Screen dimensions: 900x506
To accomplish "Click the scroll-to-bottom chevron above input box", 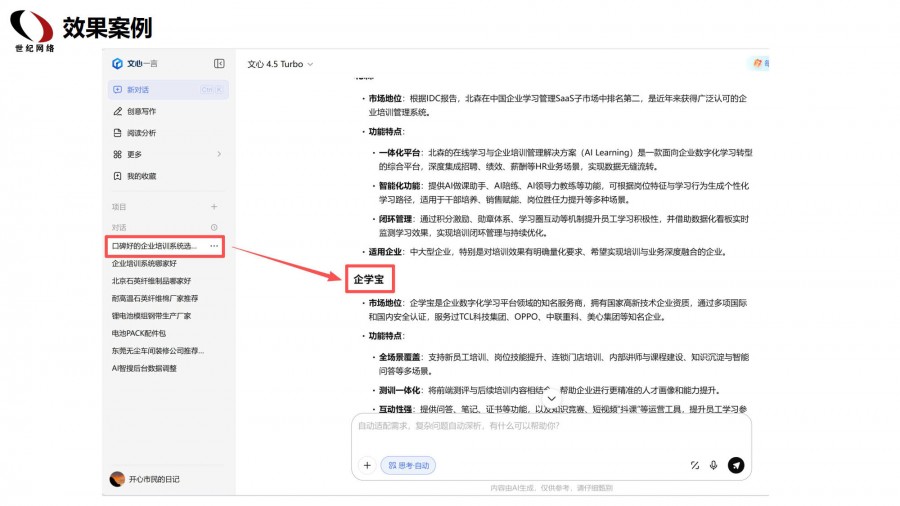I will coord(551,398).
